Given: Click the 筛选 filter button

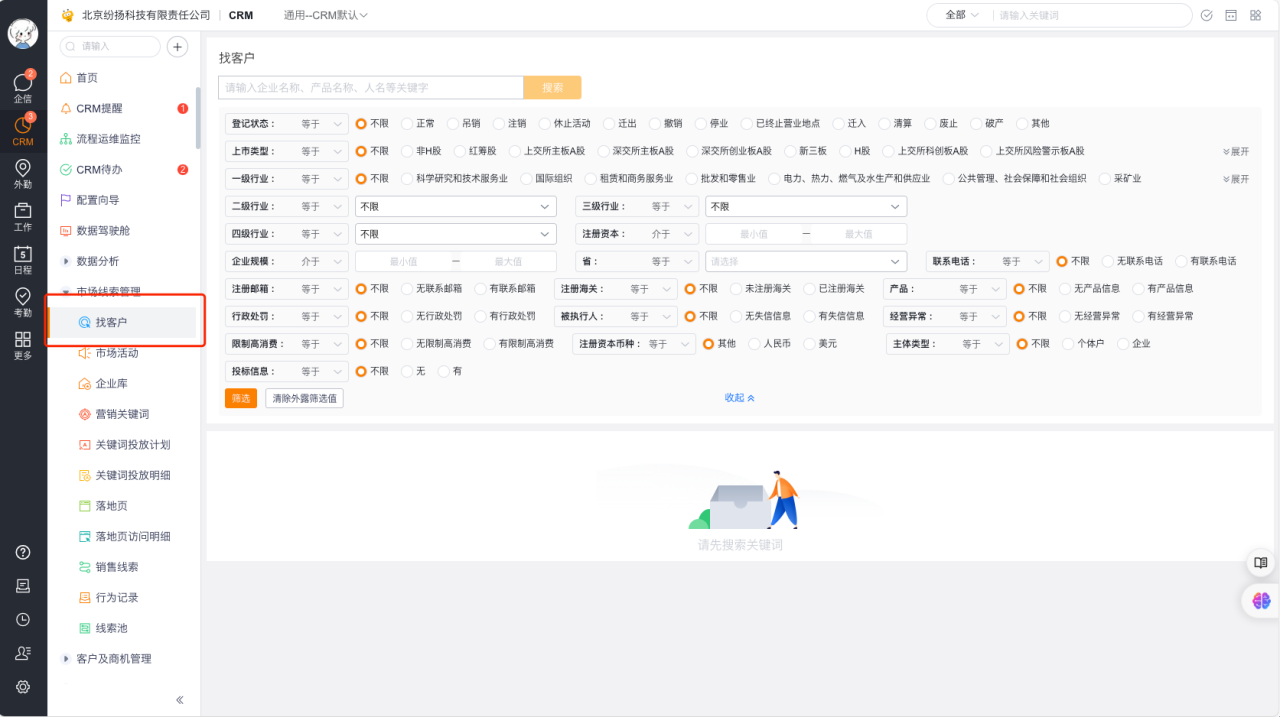Looking at the screenshot, I should (241, 398).
